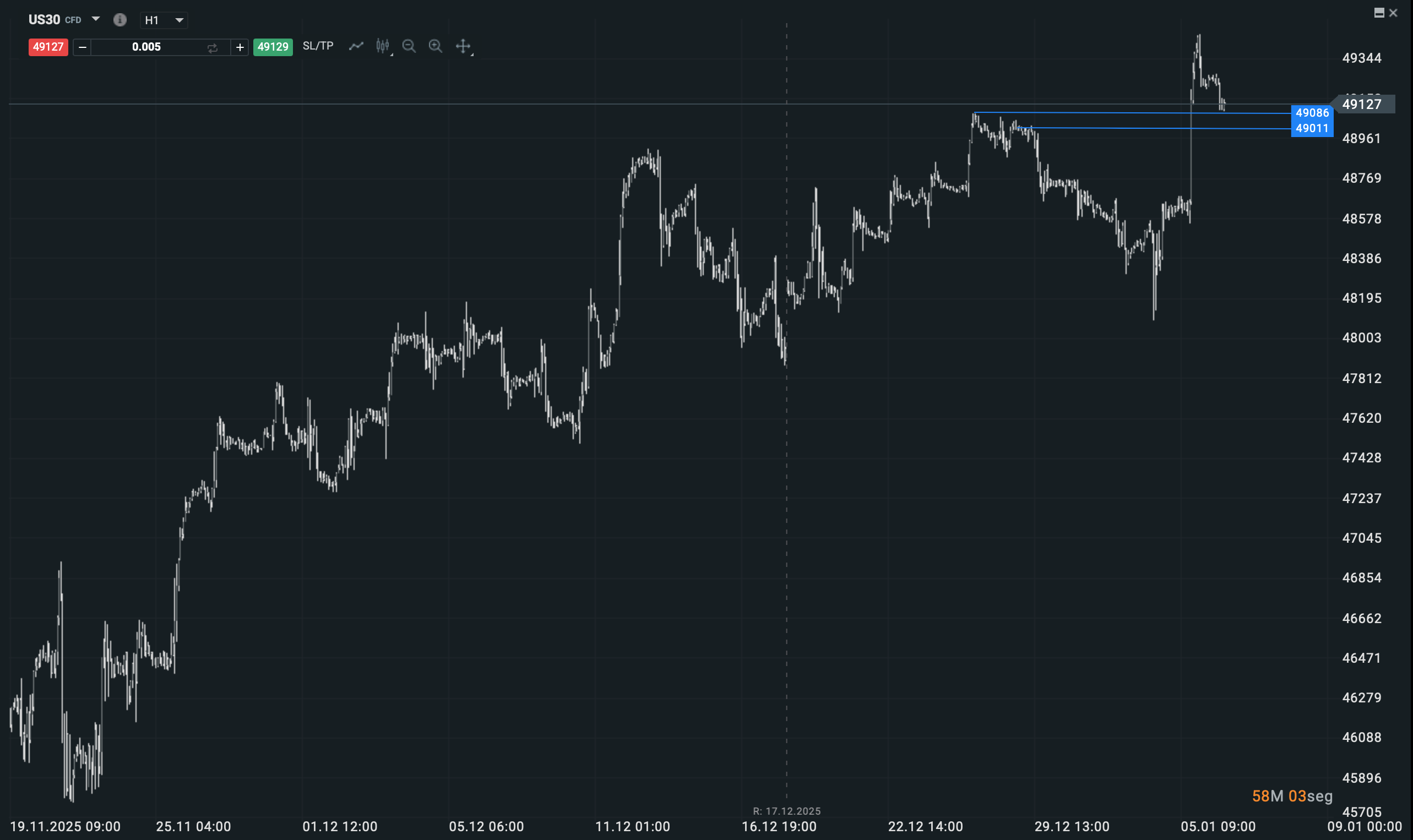
Task: Increase volume with the plus stepper
Action: (x=240, y=47)
